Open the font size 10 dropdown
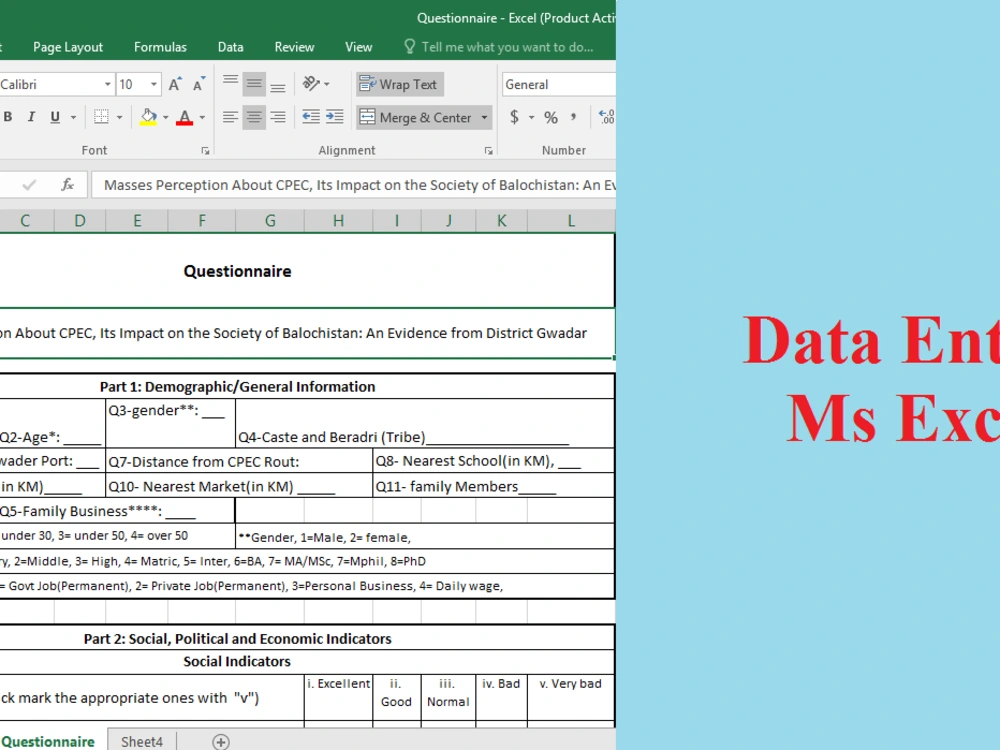The image size is (1000, 750). click(x=154, y=84)
